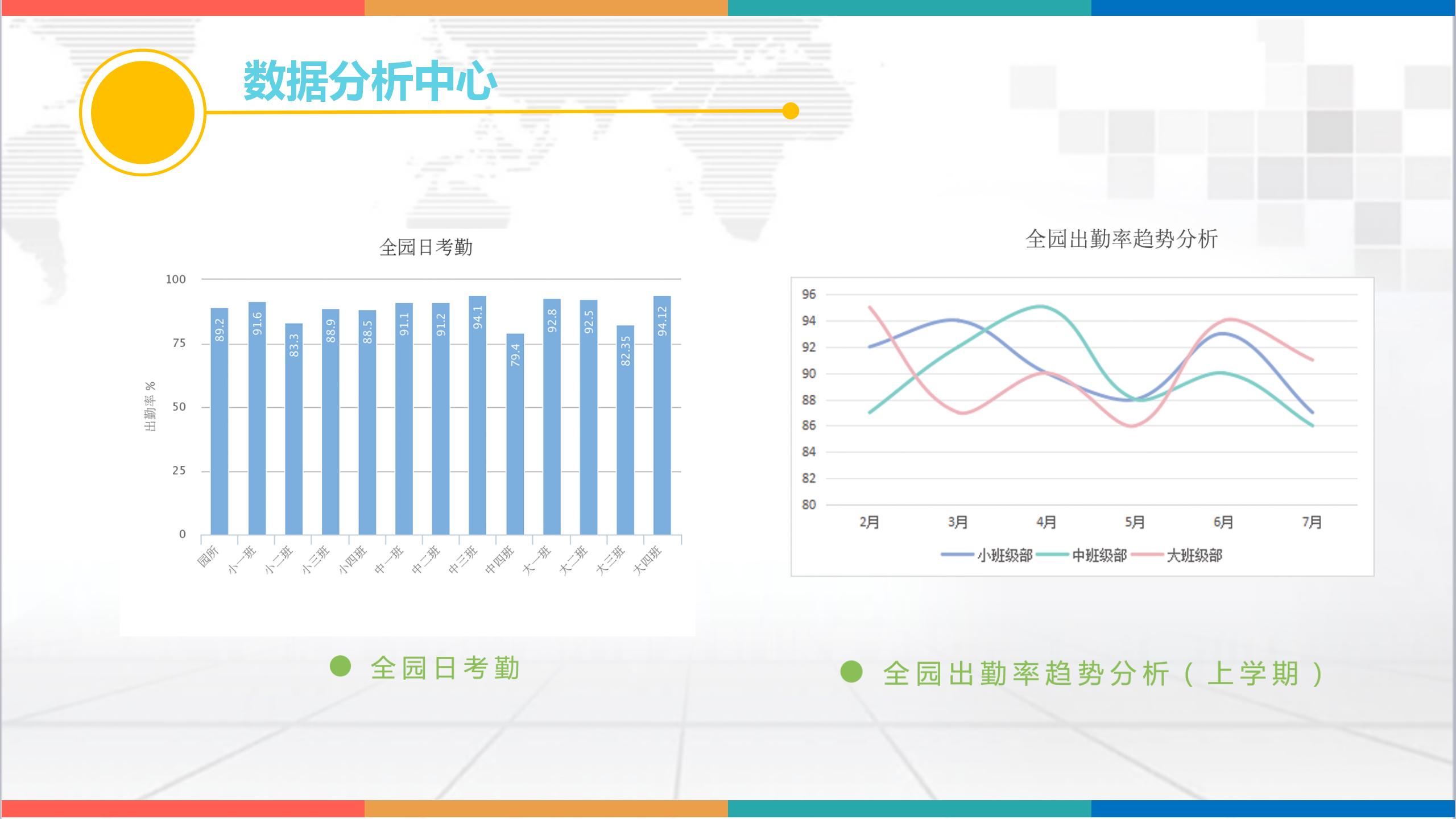Click the 全园日考勤 green caption text
Viewport: 1456px width, 819px height.
pyautogui.click(x=445, y=668)
